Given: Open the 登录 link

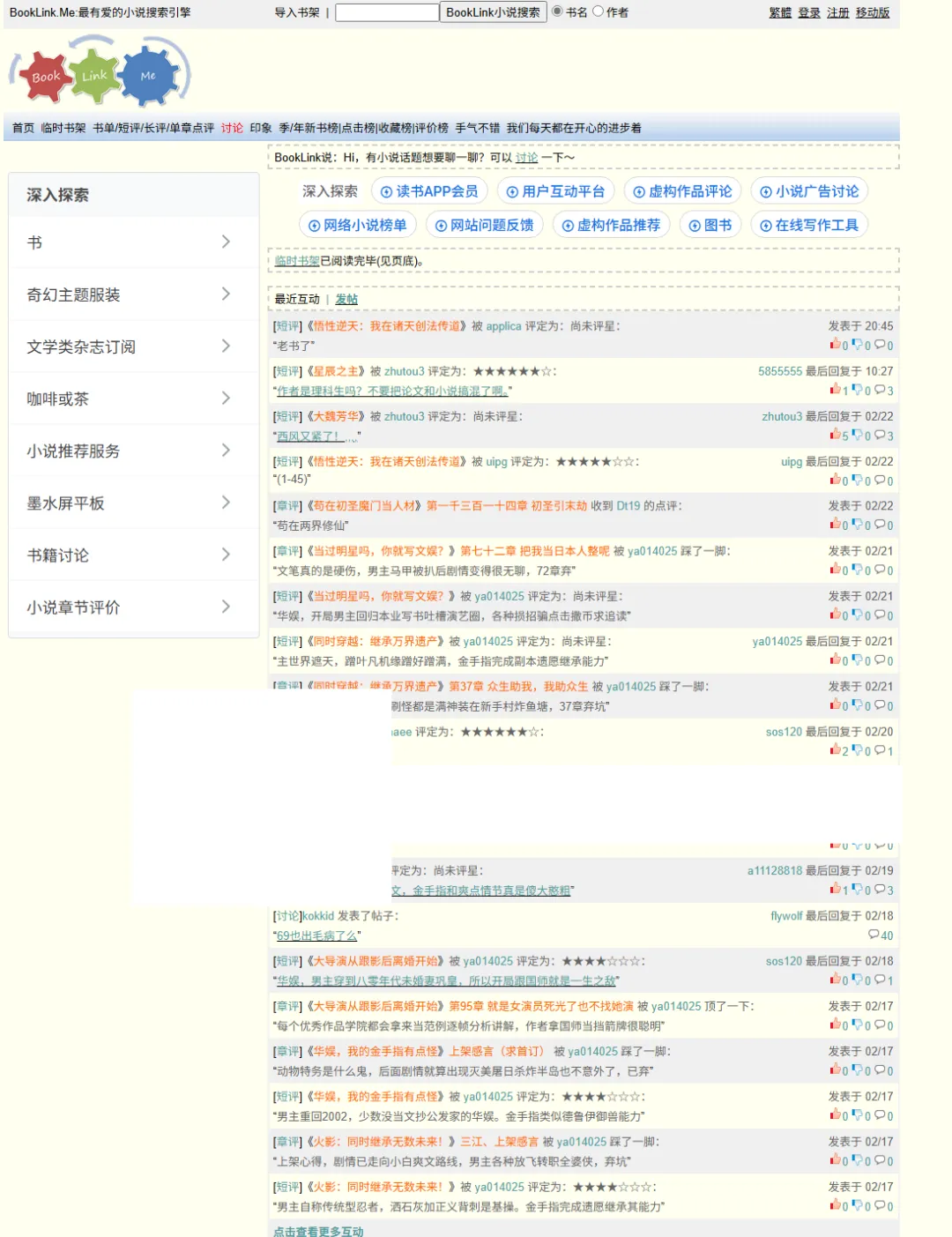Looking at the screenshot, I should pyautogui.click(x=809, y=12).
